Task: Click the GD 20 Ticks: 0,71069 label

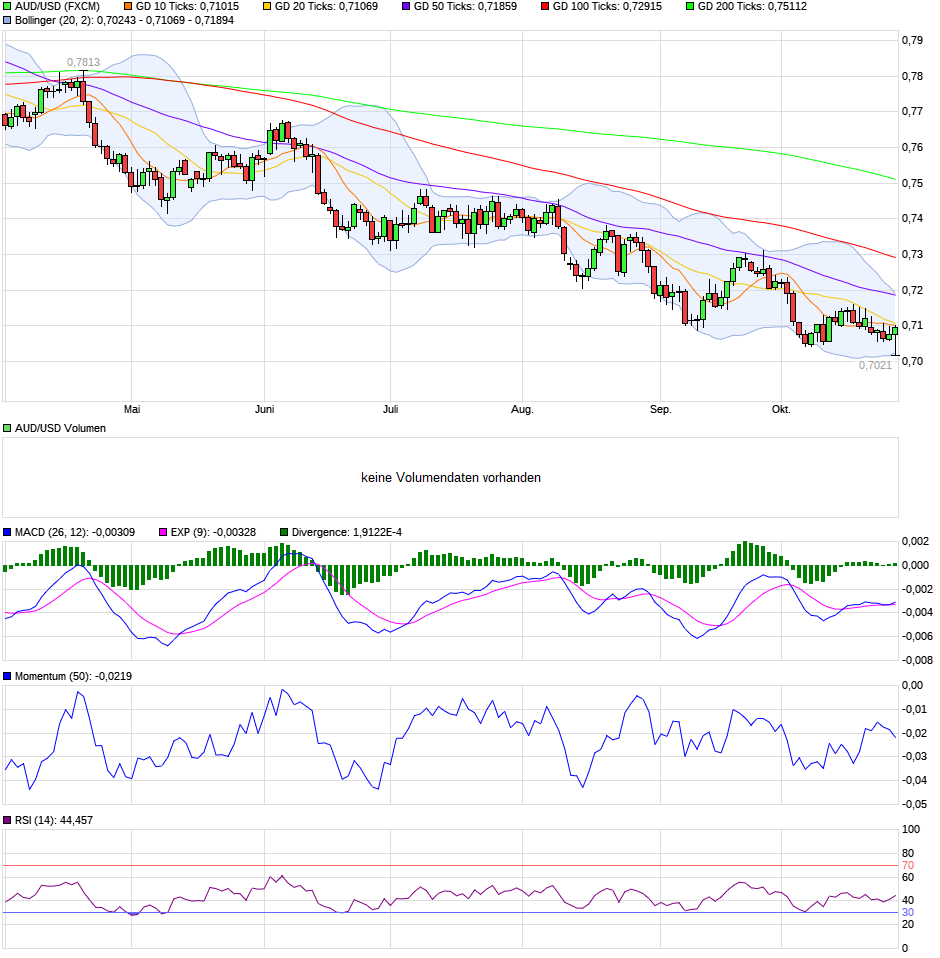Action: [x=326, y=7]
